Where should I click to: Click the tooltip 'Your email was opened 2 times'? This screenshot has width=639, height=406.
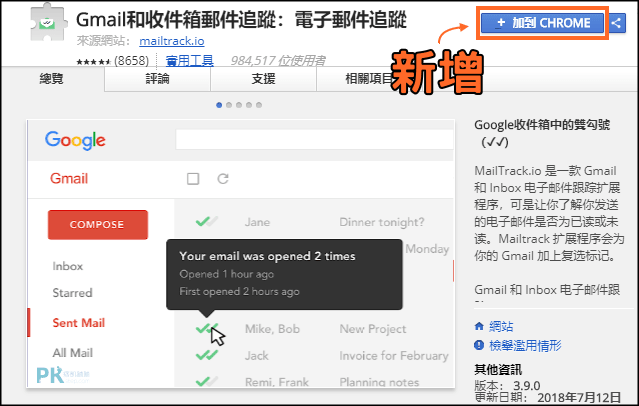(x=284, y=274)
